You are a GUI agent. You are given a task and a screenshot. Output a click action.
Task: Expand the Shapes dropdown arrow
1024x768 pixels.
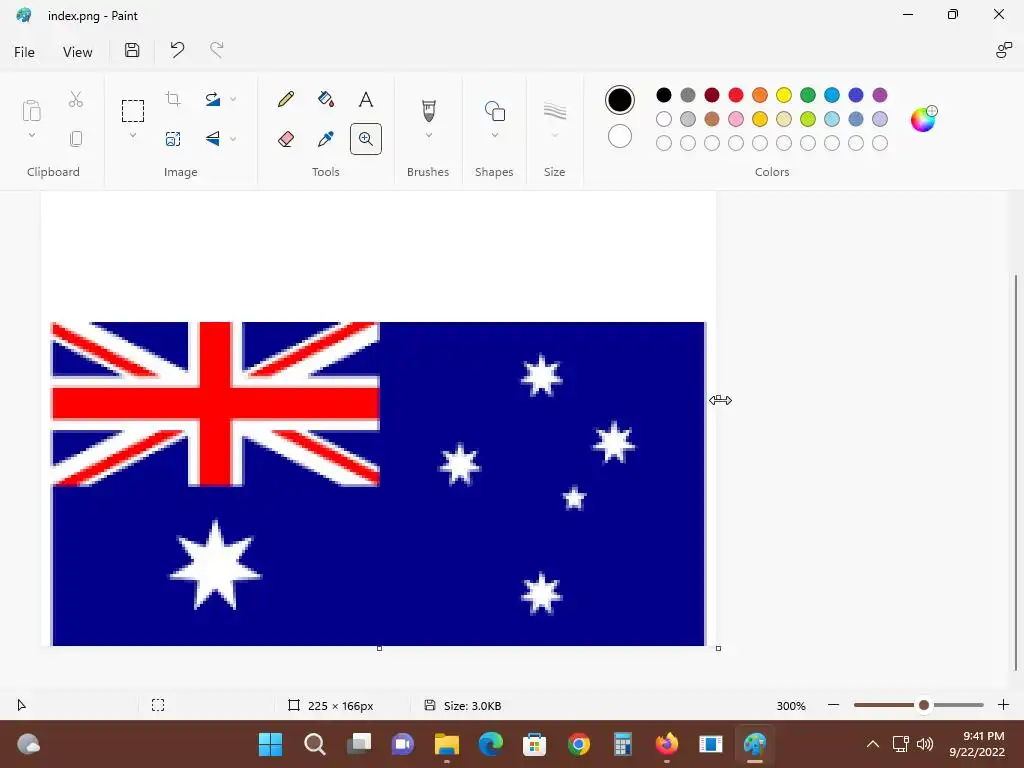494,135
